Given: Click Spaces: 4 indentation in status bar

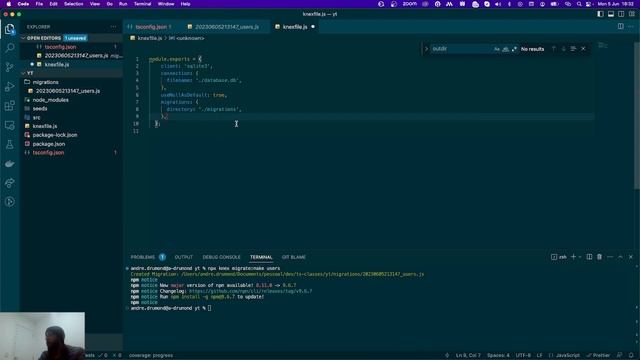Looking at the screenshot, I should pyautogui.click(x=498, y=355).
